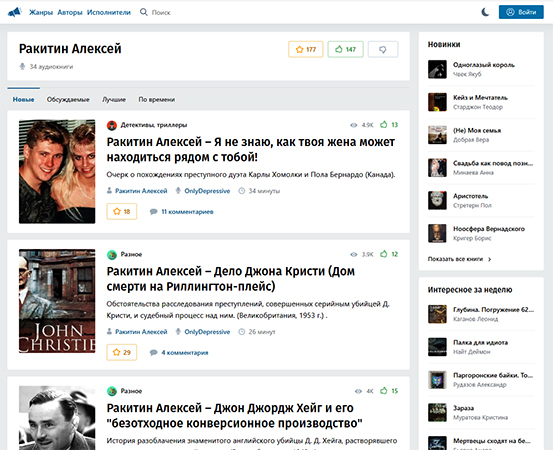The height and width of the screenshot is (450, 553).
Task: Dislike the author with thumbs down button
Action: (383, 49)
